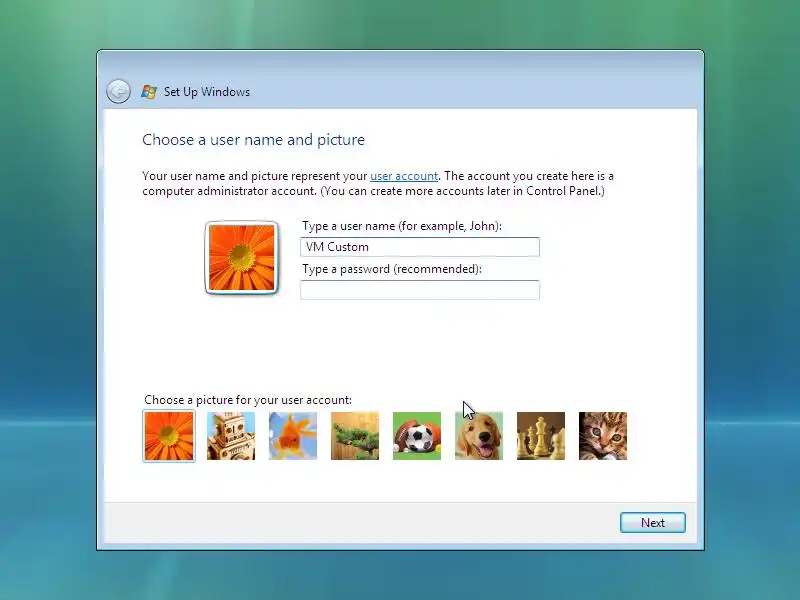This screenshot has height=600, width=800.
Task: Select the soccer ball account picture
Action: [x=417, y=436]
